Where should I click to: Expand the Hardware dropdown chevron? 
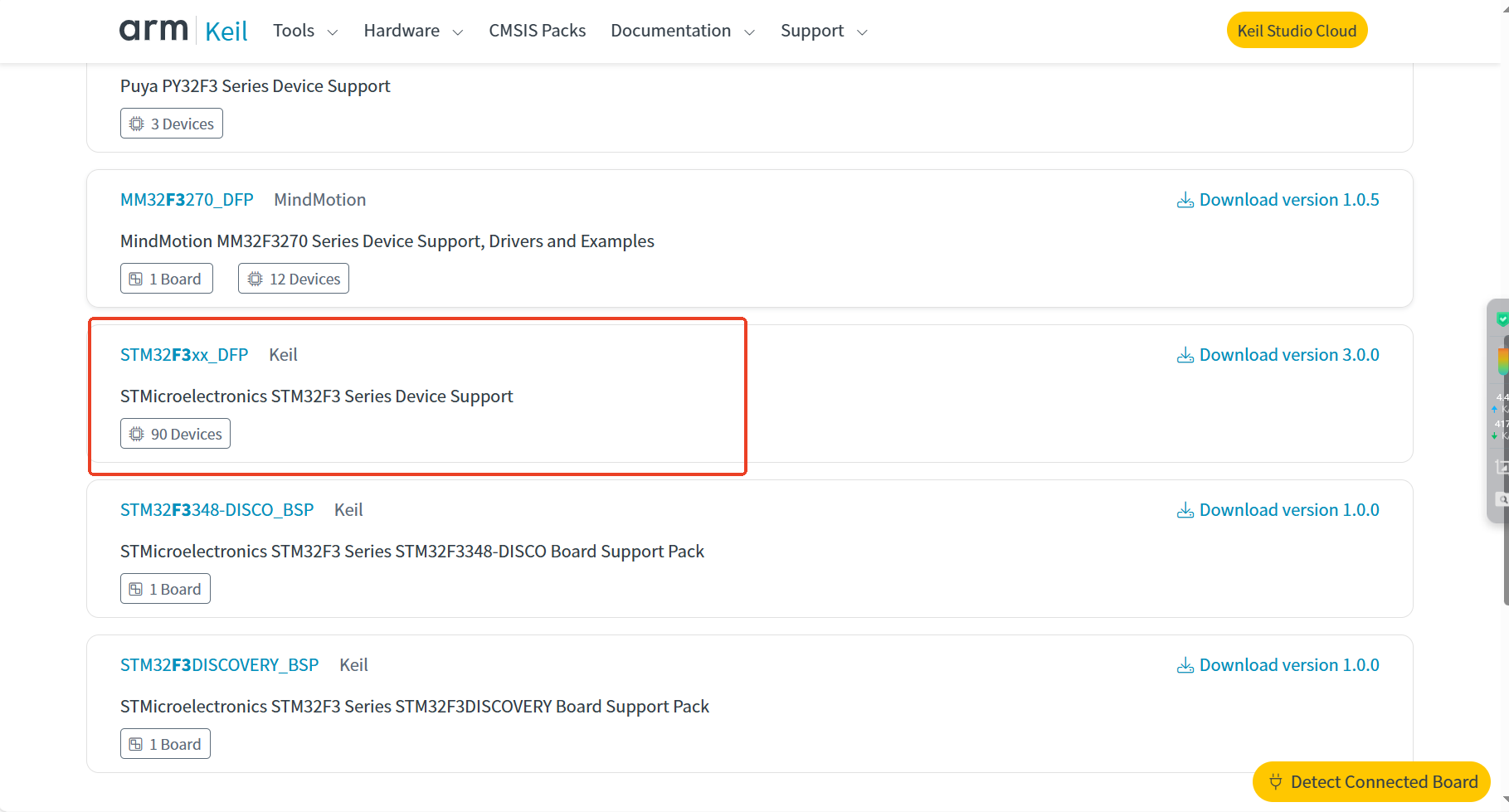457,32
